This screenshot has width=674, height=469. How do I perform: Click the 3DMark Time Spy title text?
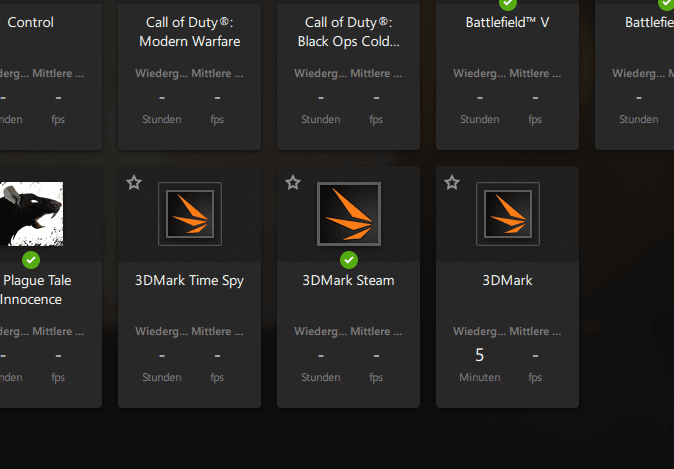(190, 281)
